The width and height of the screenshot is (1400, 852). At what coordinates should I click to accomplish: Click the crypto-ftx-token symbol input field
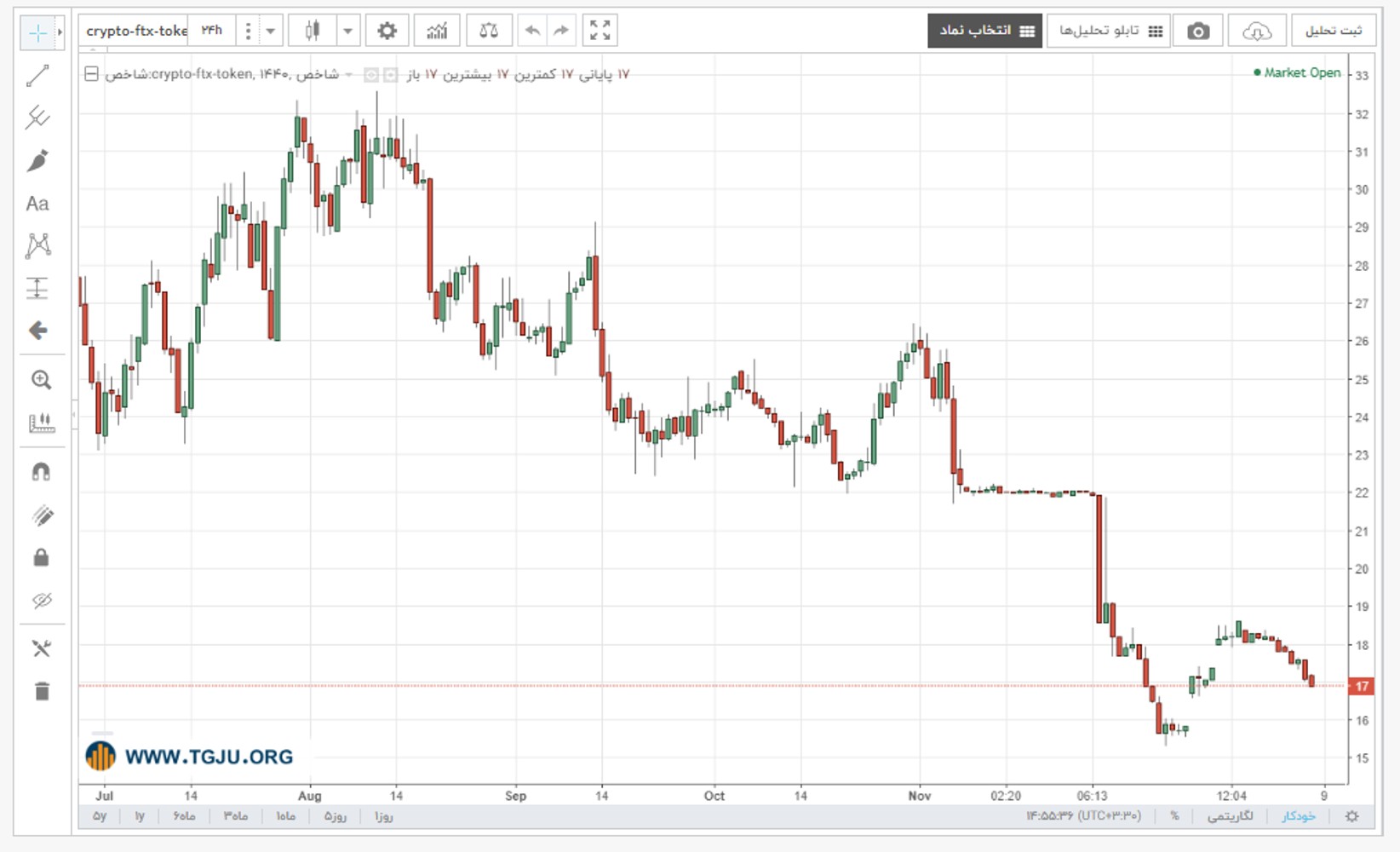136,32
